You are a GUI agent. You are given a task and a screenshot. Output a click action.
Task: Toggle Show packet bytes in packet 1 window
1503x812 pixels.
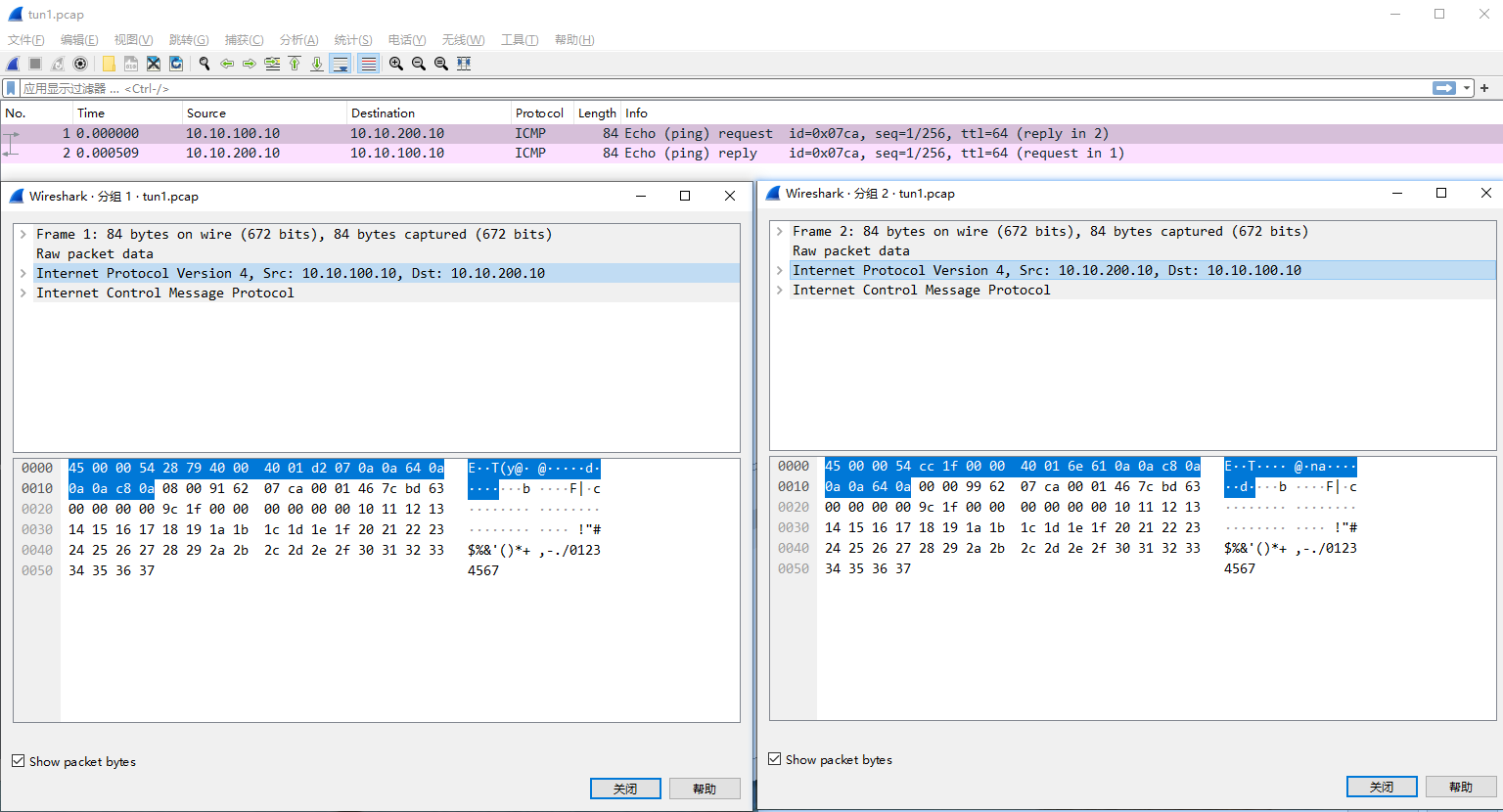(x=19, y=761)
